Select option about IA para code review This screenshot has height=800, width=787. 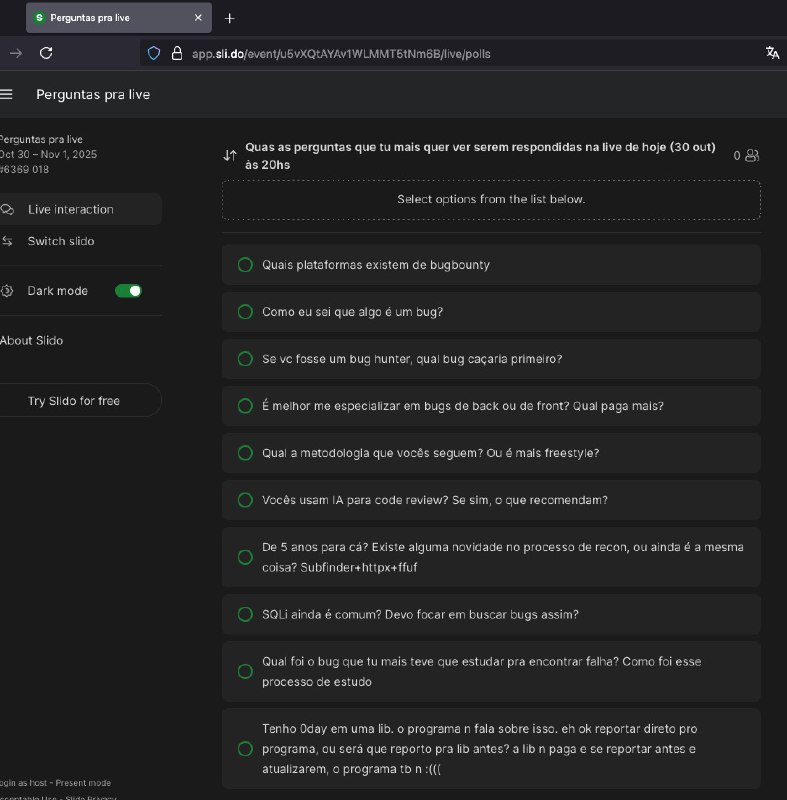pos(491,499)
